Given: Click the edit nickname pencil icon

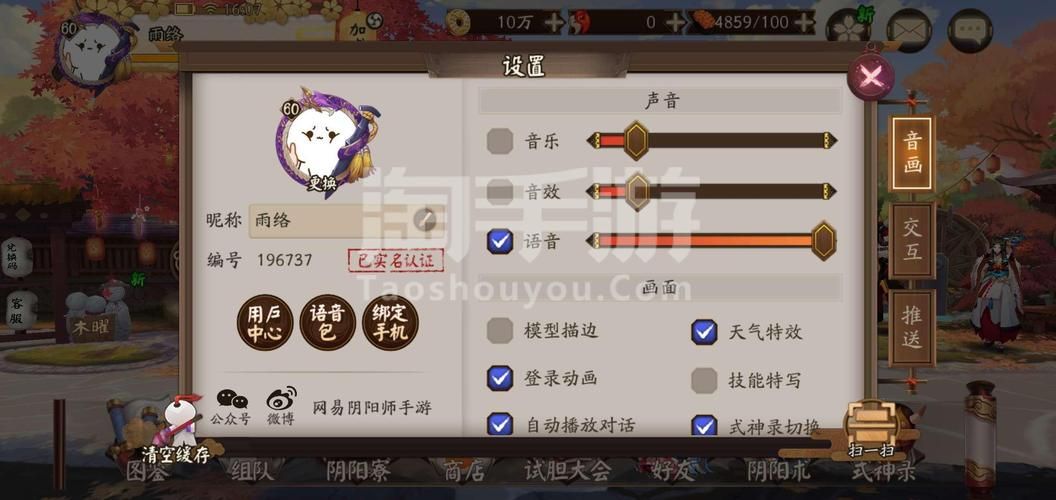Looking at the screenshot, I should (425, 219).
